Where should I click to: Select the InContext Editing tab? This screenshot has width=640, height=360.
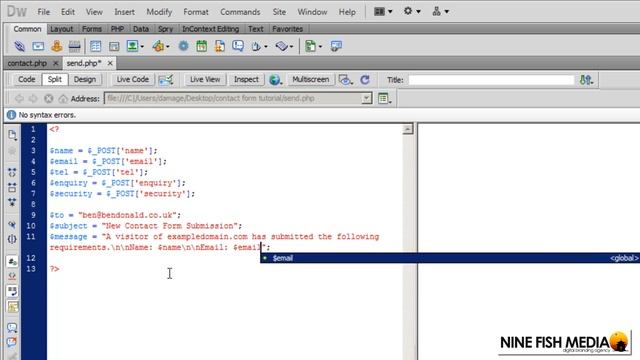210,29
